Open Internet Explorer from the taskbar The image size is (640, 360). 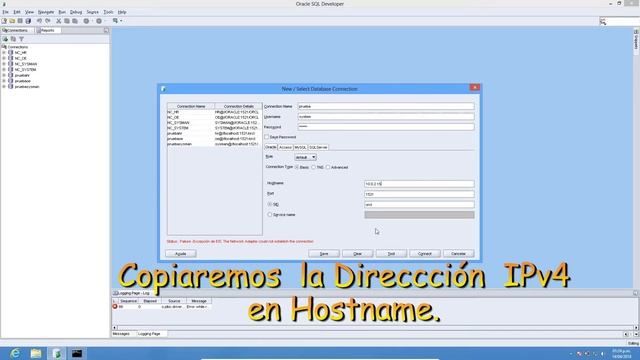[15, 353]
